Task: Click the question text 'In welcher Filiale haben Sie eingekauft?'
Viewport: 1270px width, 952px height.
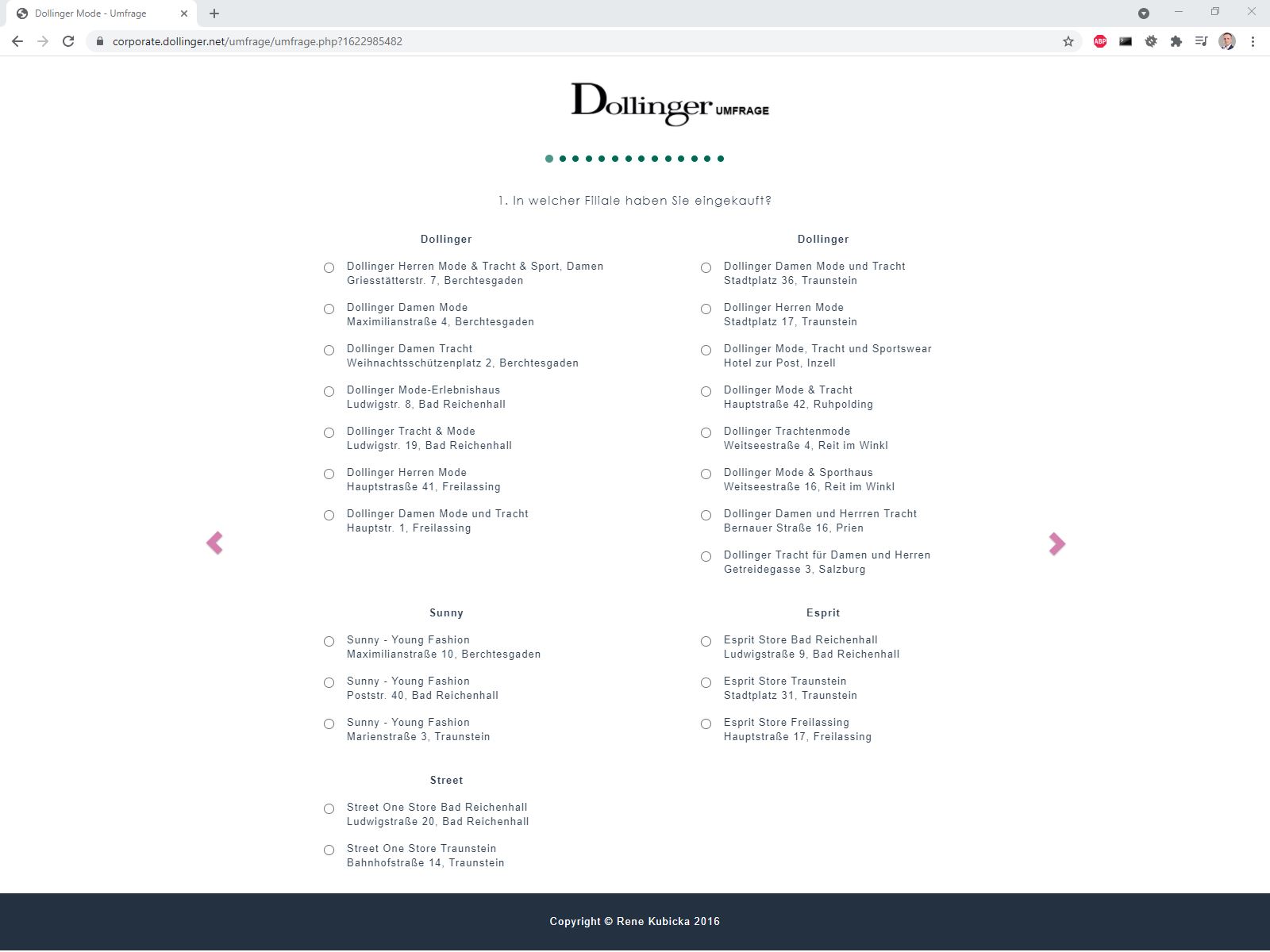Action: pos(642,201)
